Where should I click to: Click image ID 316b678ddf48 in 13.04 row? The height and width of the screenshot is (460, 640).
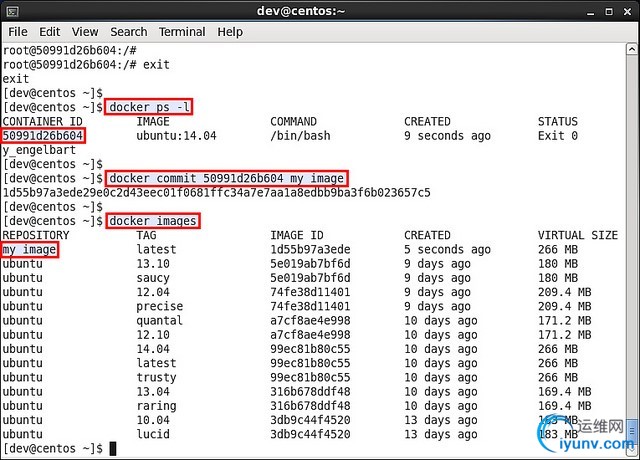pos(310,392)
